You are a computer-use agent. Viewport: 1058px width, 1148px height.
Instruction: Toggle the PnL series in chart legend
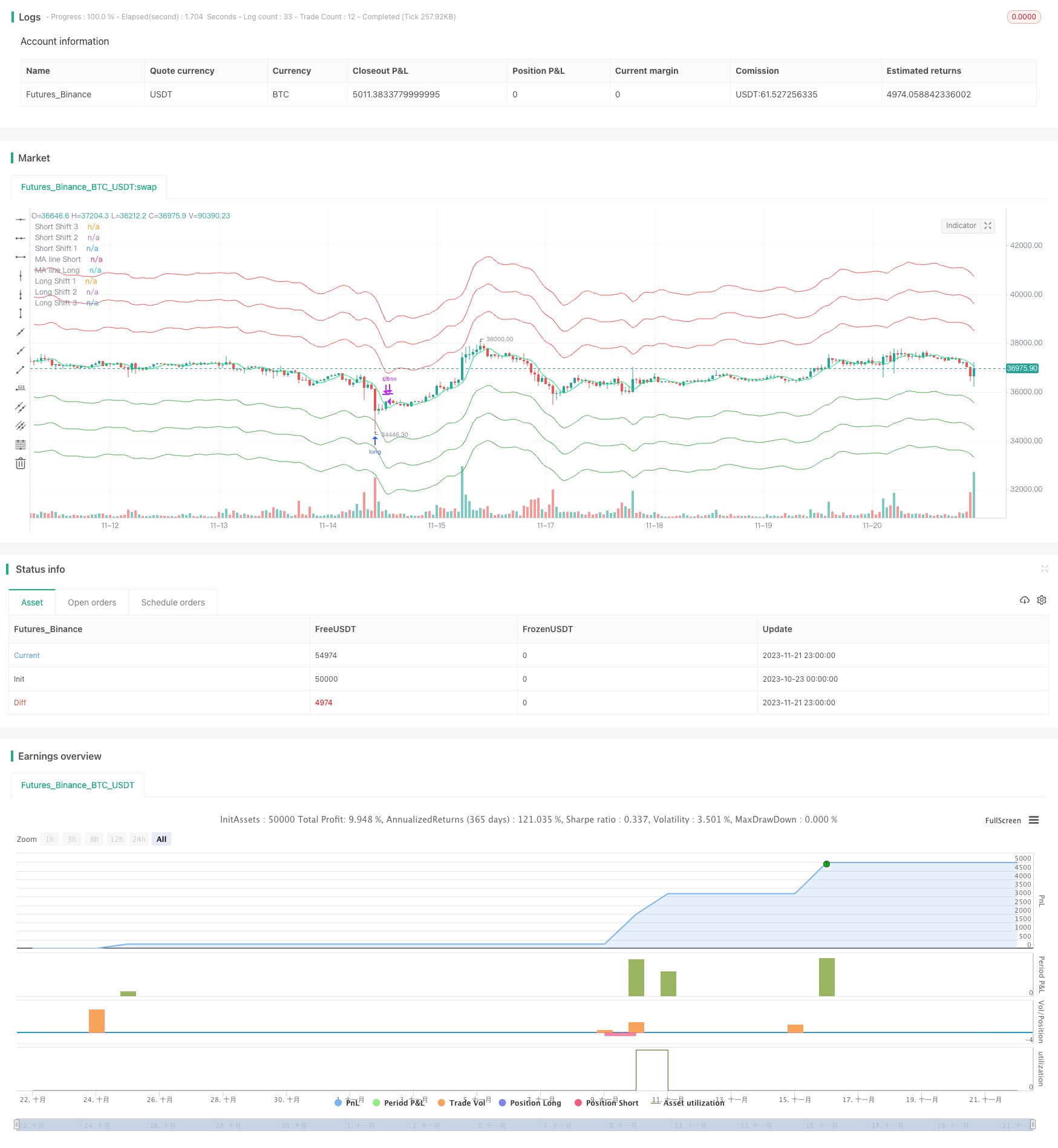(347, 1103)
